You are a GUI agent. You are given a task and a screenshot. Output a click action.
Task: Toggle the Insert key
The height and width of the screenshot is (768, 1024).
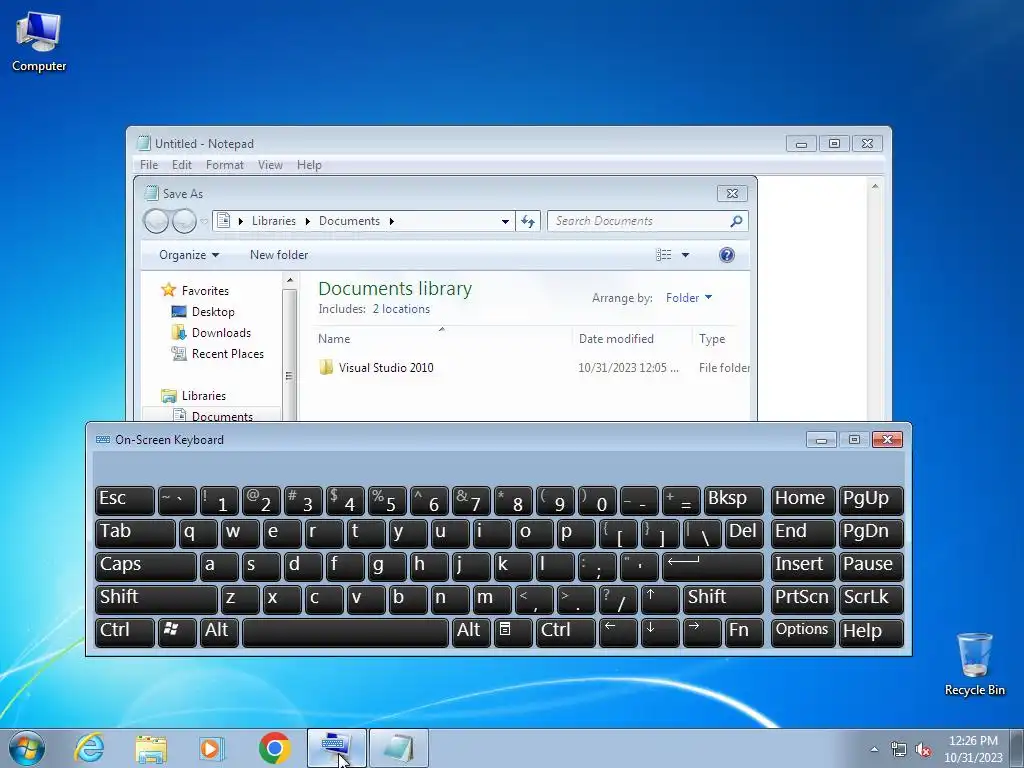click(803, 566)
